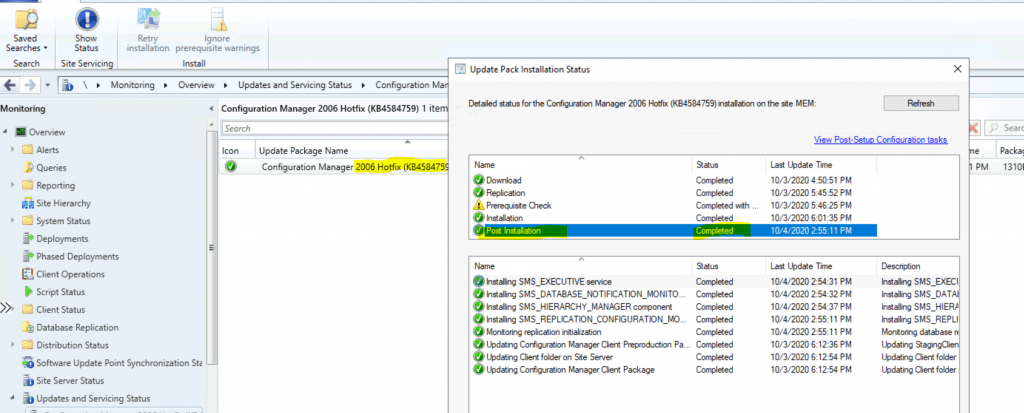This screenshot has height=413, width=1024.
Task: Open View Post-Setup Configuration tasks link
Action: (880, 140)
